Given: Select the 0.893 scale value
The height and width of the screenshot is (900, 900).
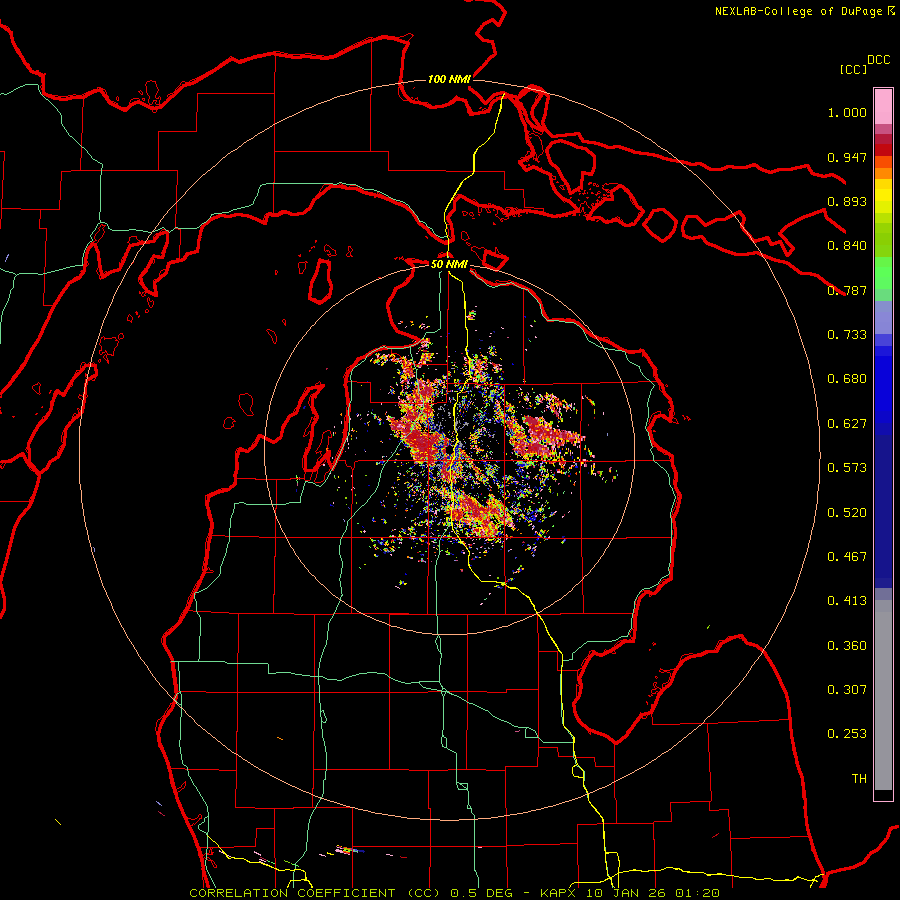Looking at the screenshot, I should point(847,201).
